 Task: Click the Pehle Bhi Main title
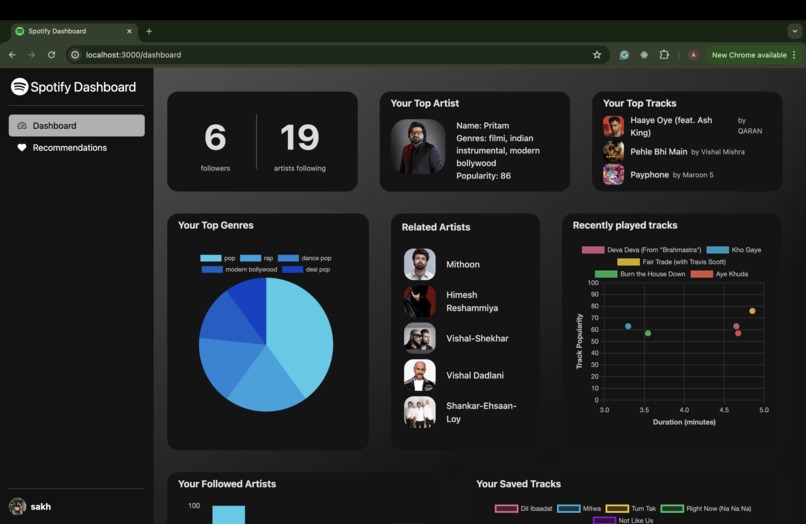[658, 152]
